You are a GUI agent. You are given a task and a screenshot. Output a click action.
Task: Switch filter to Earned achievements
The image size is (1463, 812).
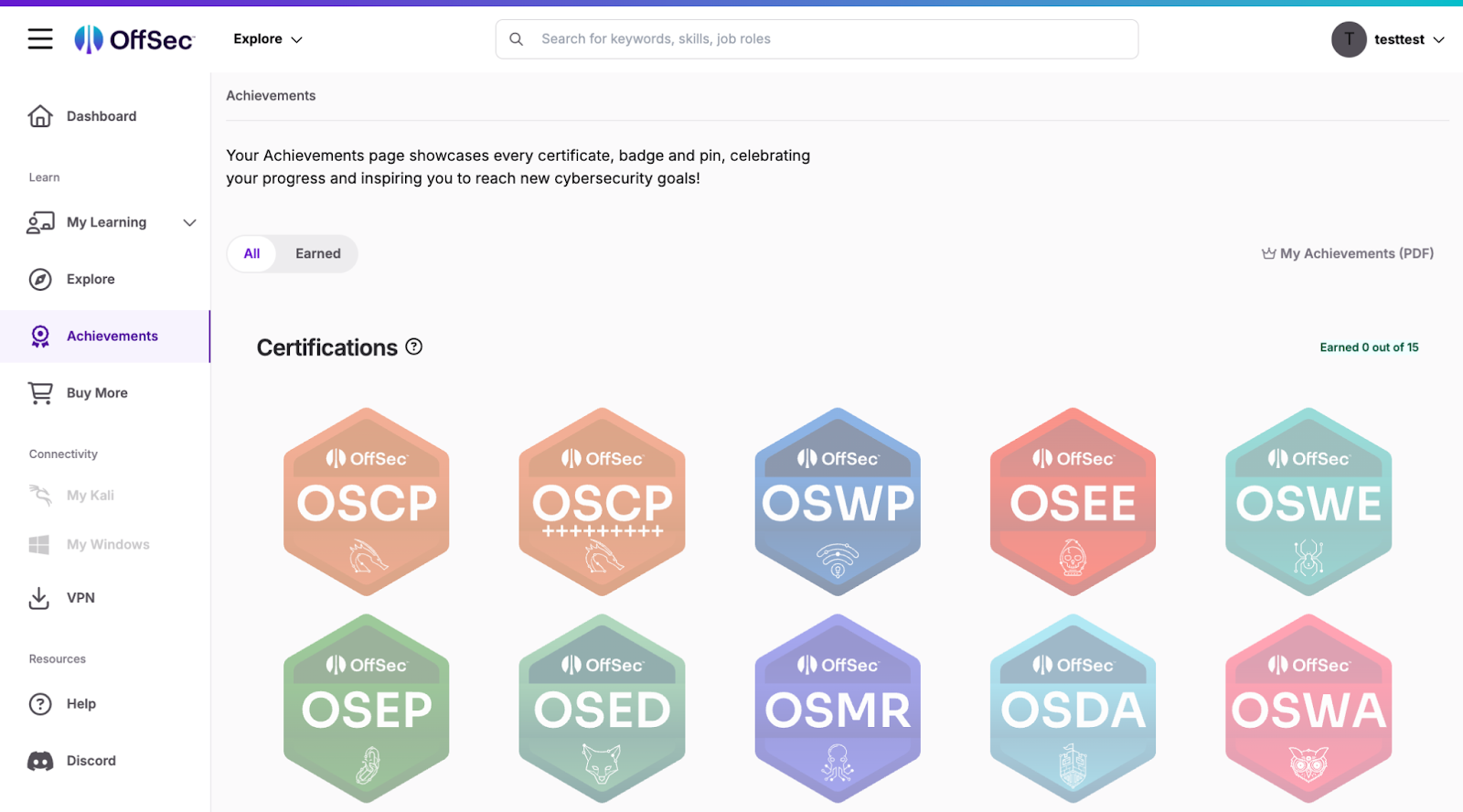[317, 254]
